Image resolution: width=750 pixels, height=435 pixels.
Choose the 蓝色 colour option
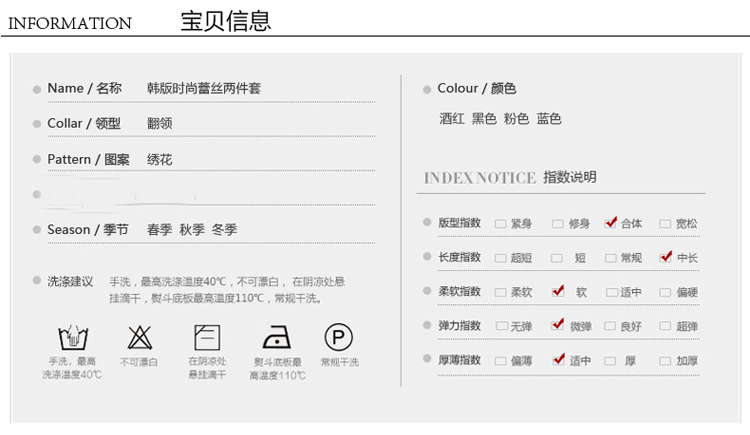coord(549,119)
